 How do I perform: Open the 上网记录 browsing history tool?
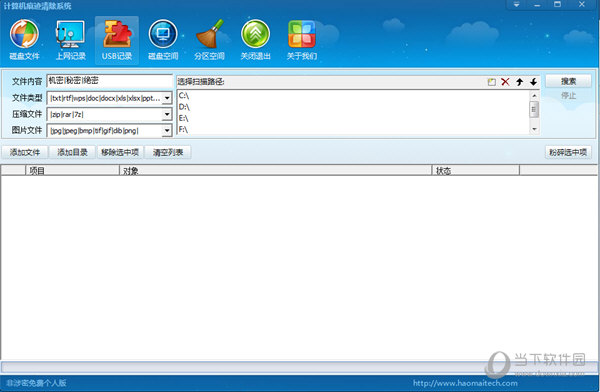coord(70,40)
